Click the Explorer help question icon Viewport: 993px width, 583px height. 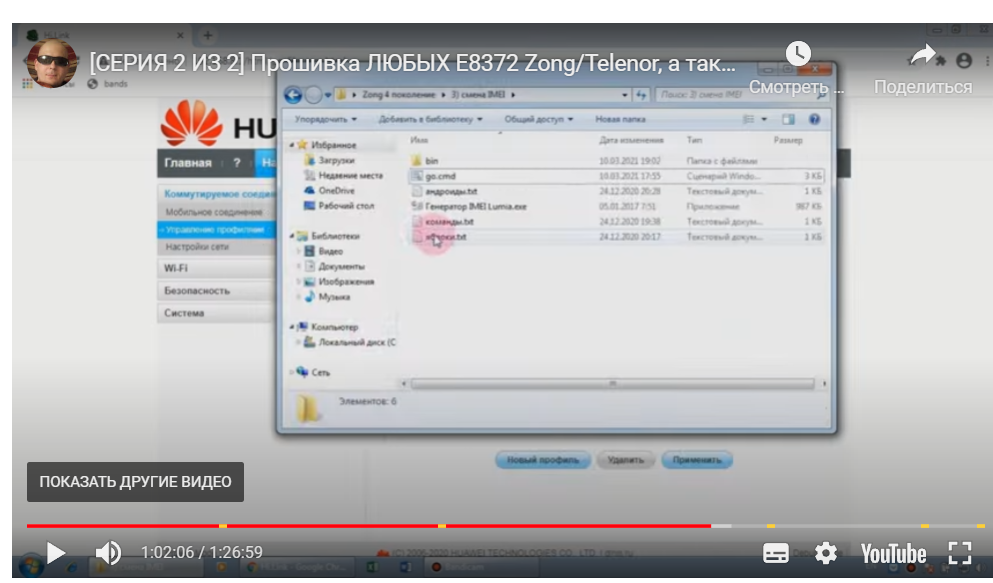coord(814,119)
